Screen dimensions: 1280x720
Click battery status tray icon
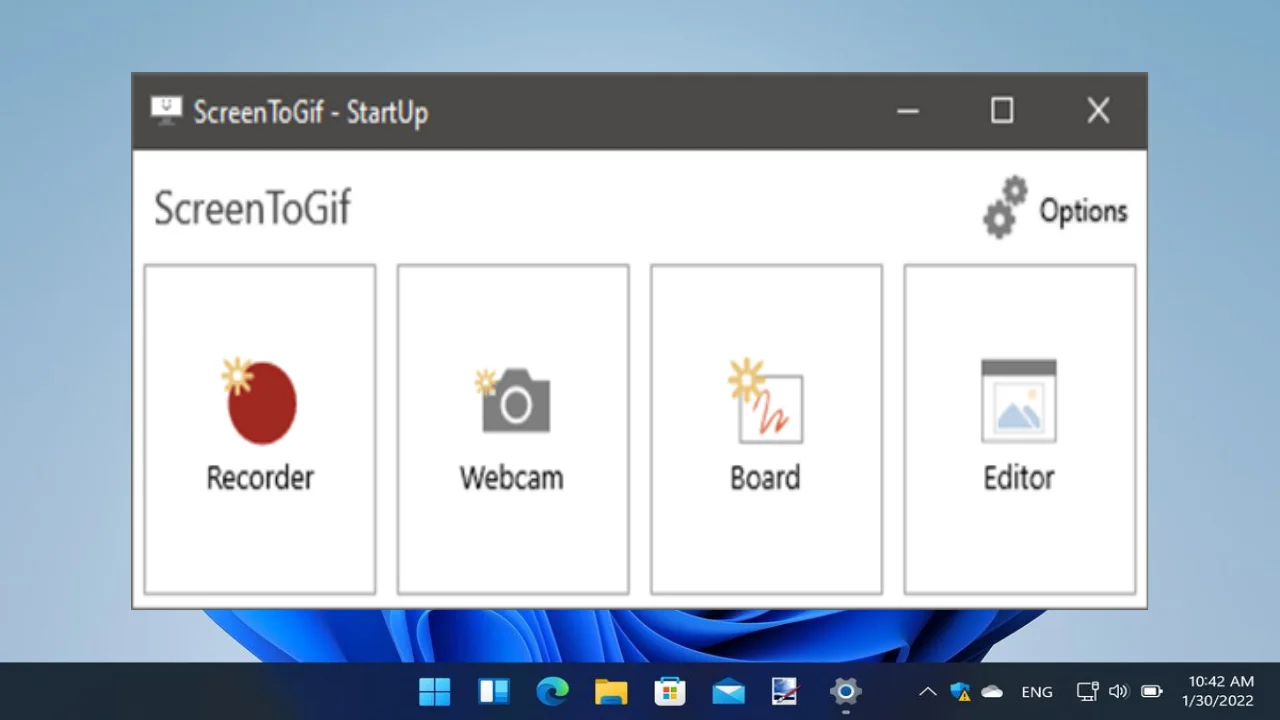click(1151, 691)
